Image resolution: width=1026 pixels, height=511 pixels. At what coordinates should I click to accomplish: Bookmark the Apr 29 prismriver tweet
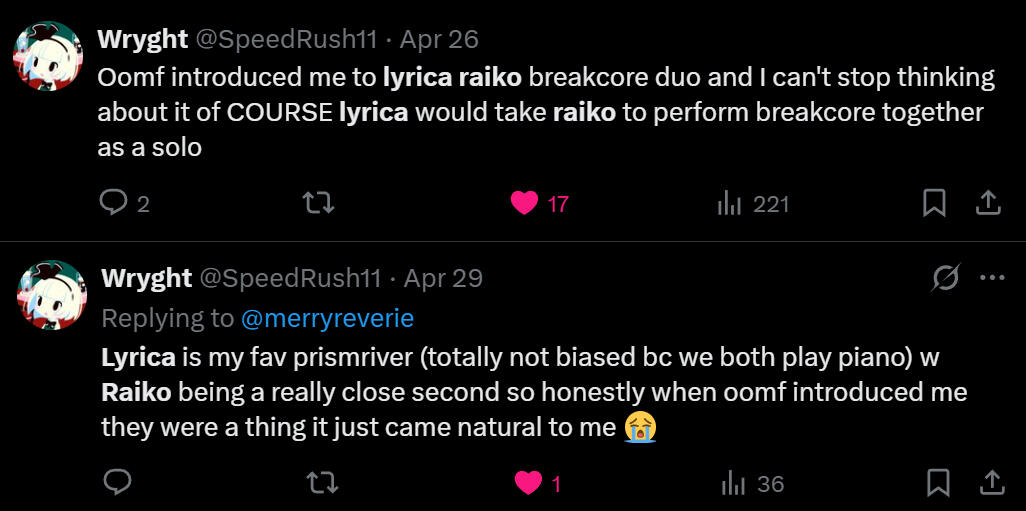(937, 484)
